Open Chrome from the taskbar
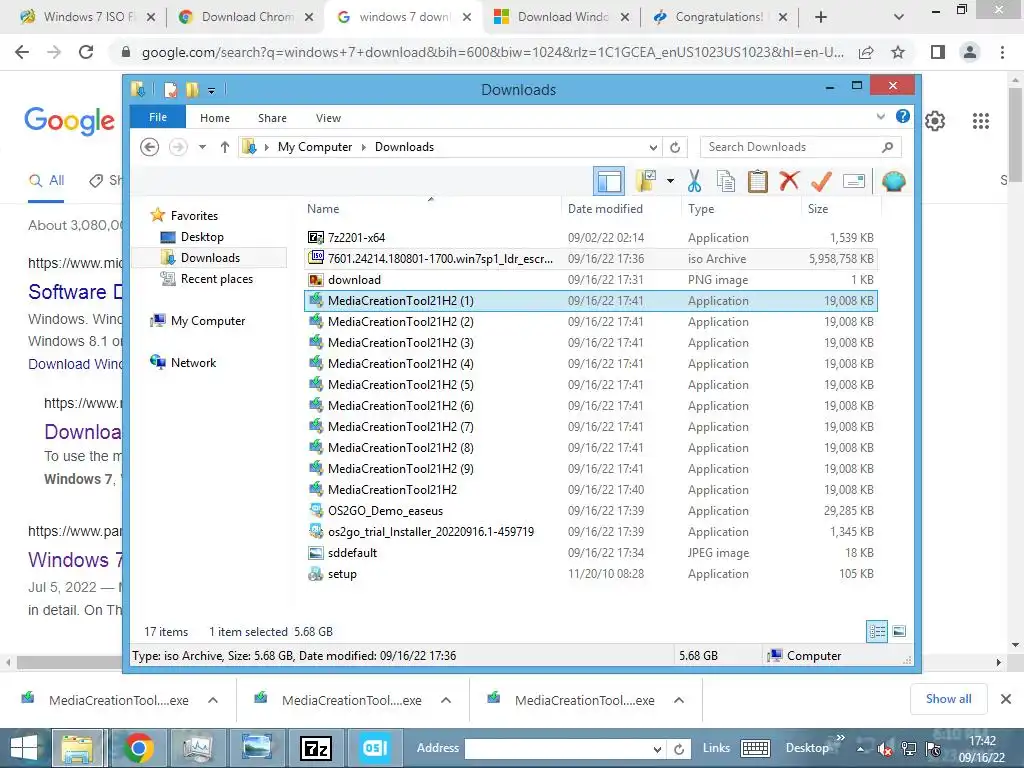Screen dimensions: 1024x768 tap(138, 748)
